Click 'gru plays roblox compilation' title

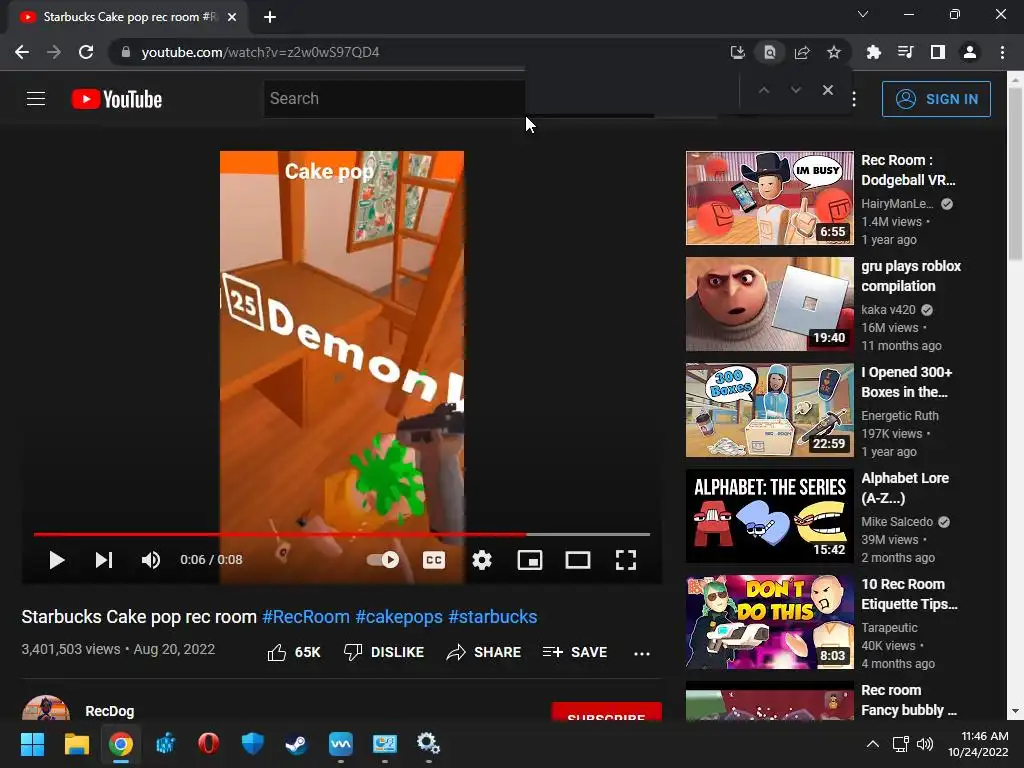(x=911, y=276)
